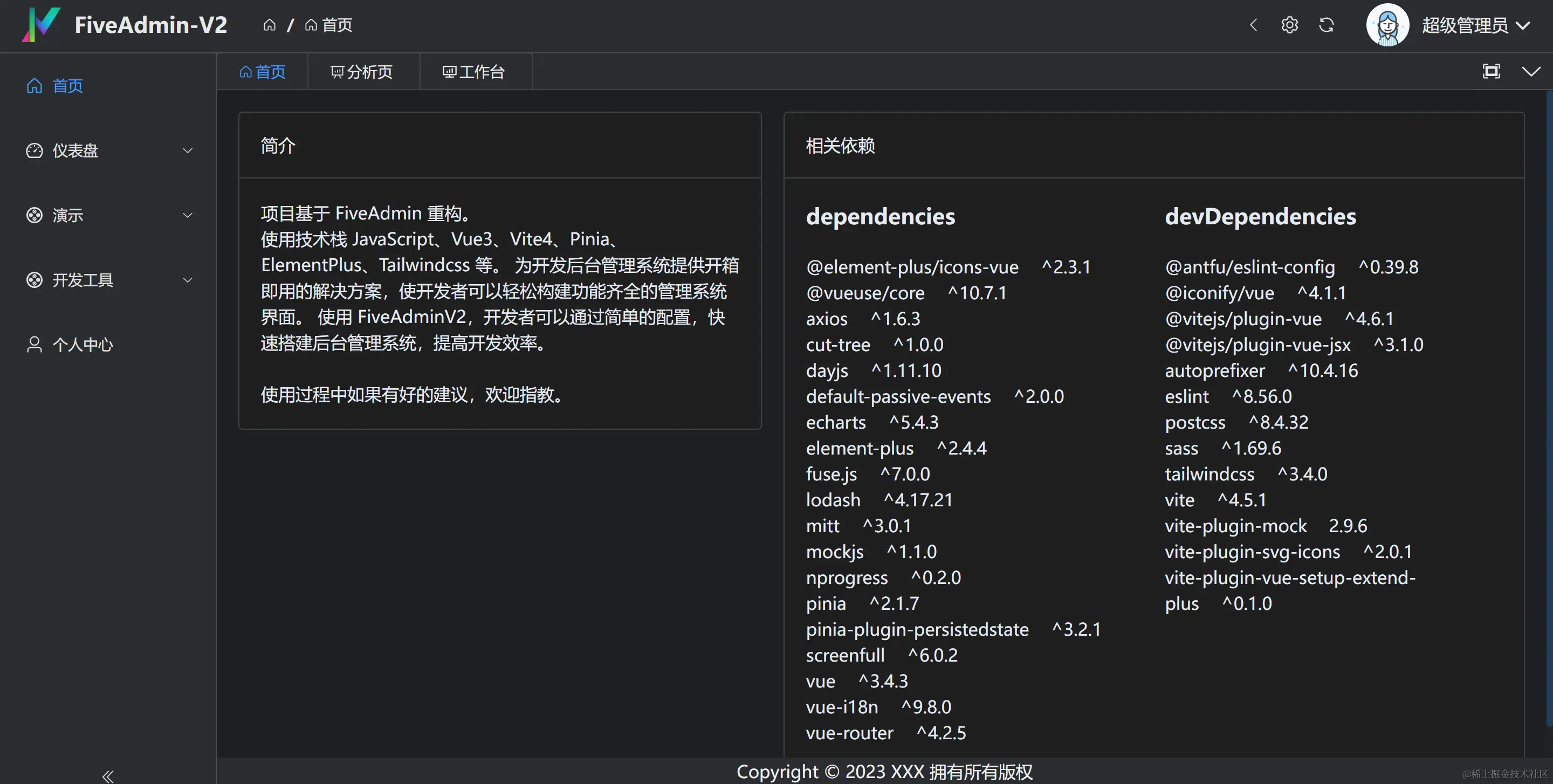Switch to the 分析页 tab
Screen dimensions: 1553x784
(362, 72)
